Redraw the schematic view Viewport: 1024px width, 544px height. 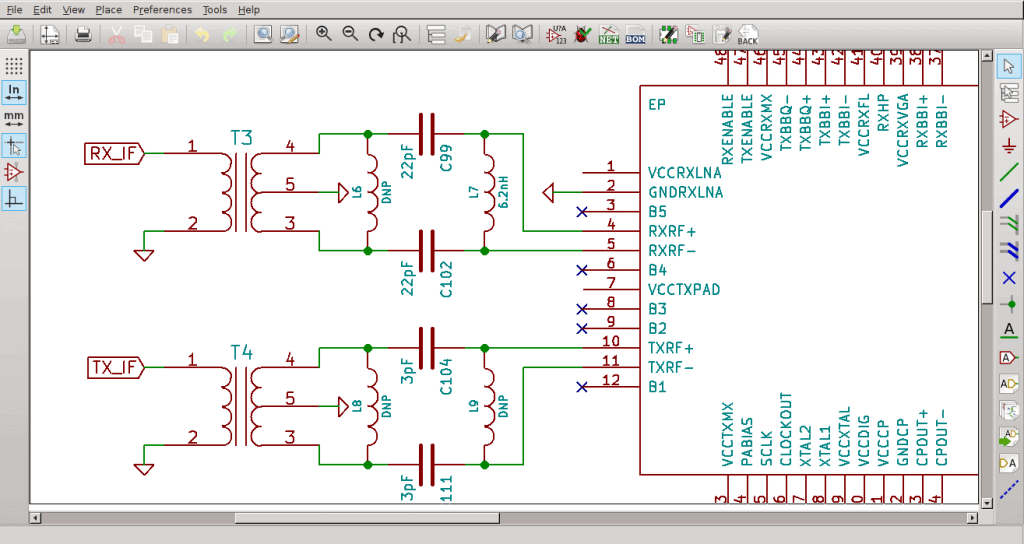point(376,34)
